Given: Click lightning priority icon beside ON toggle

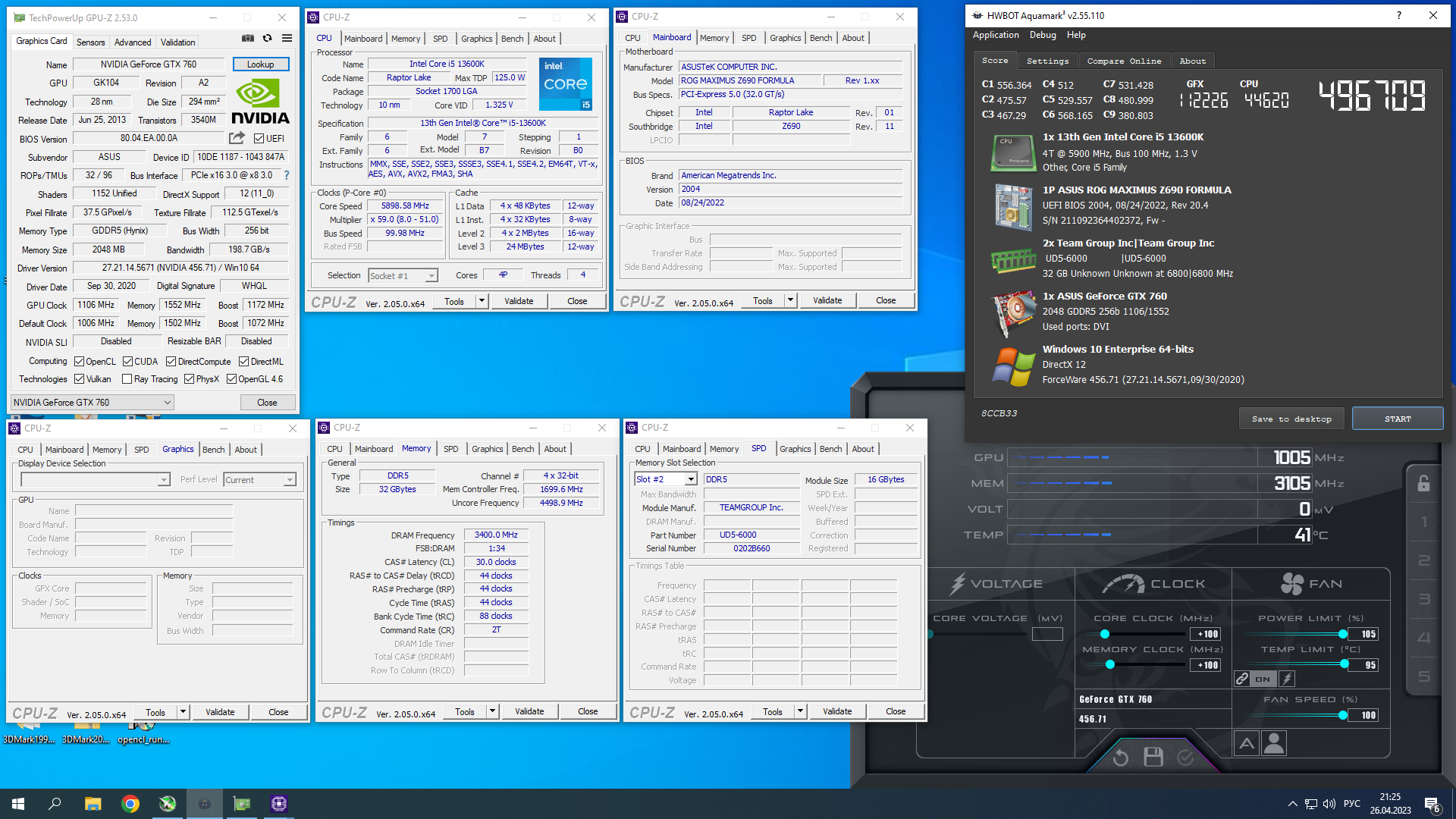Looking at the screenshot, I should coord(1287,679).
